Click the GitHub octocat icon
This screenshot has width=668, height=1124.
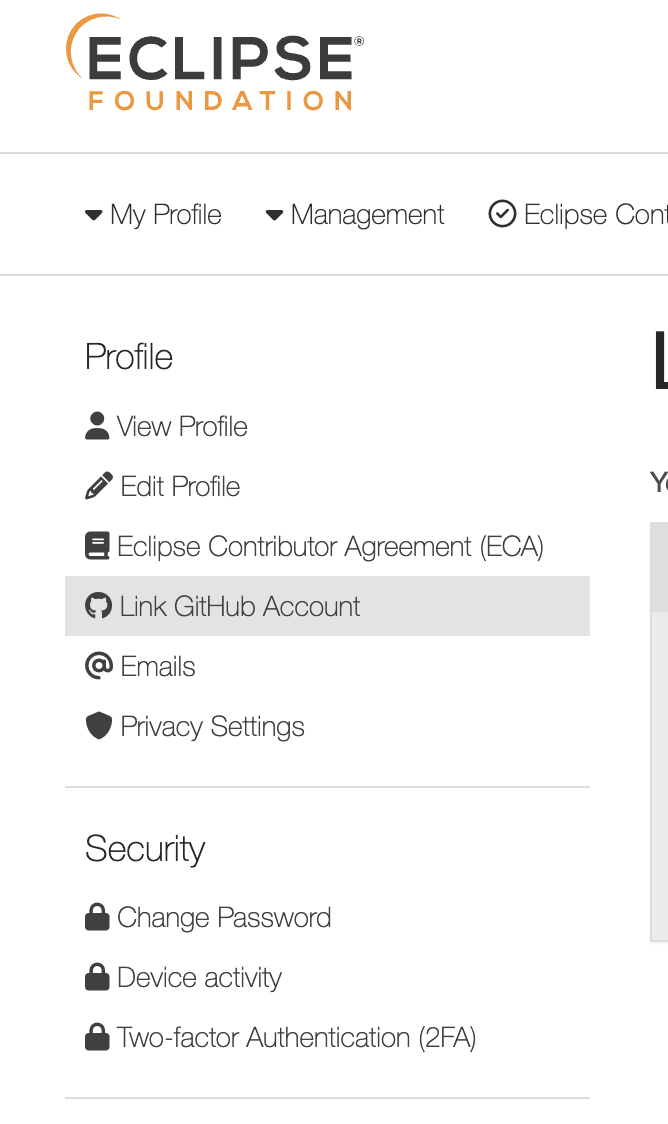[98, 606]
